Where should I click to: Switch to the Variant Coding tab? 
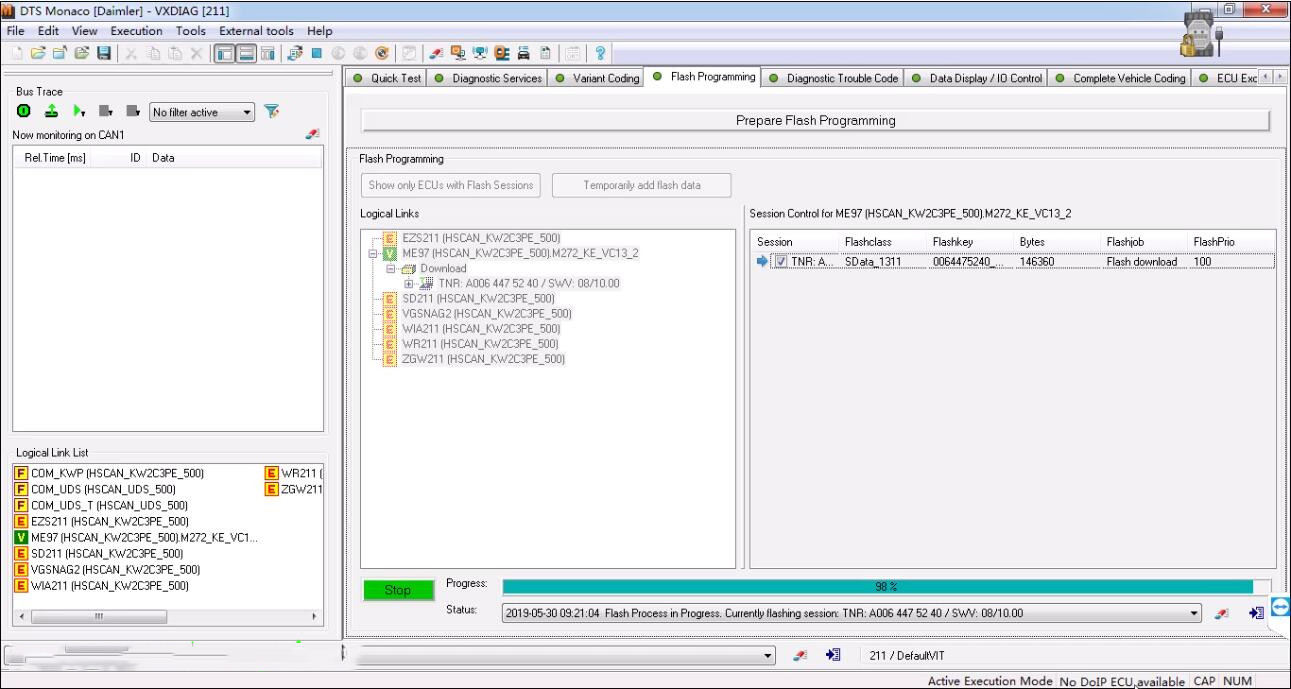(597, 78)
